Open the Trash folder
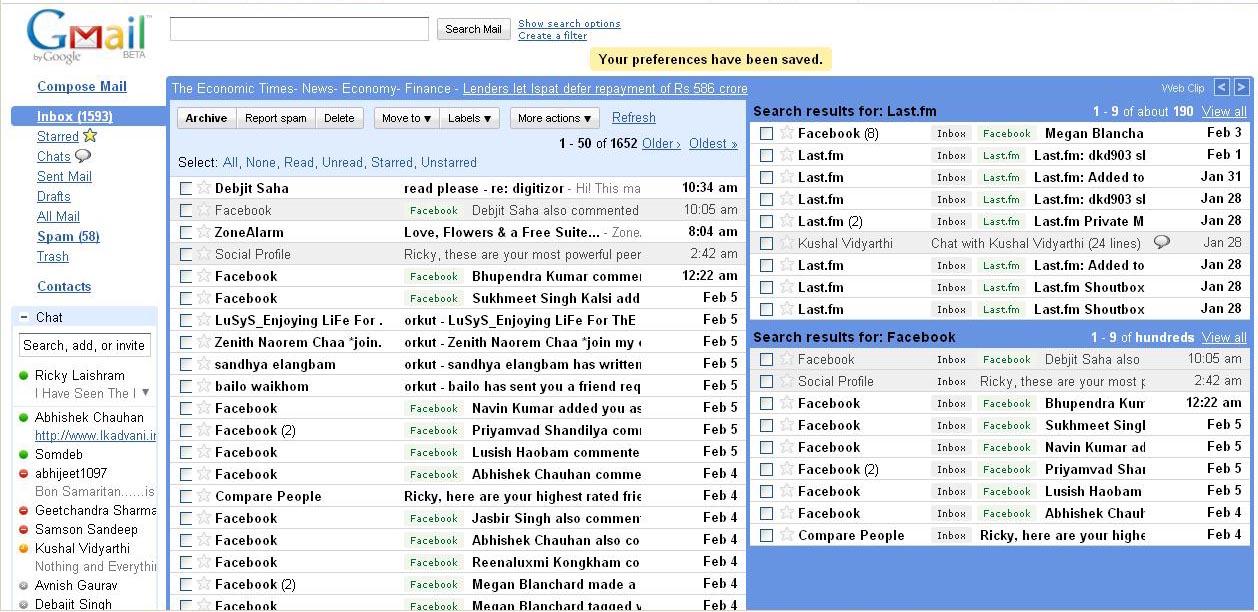 coord(53,256)
